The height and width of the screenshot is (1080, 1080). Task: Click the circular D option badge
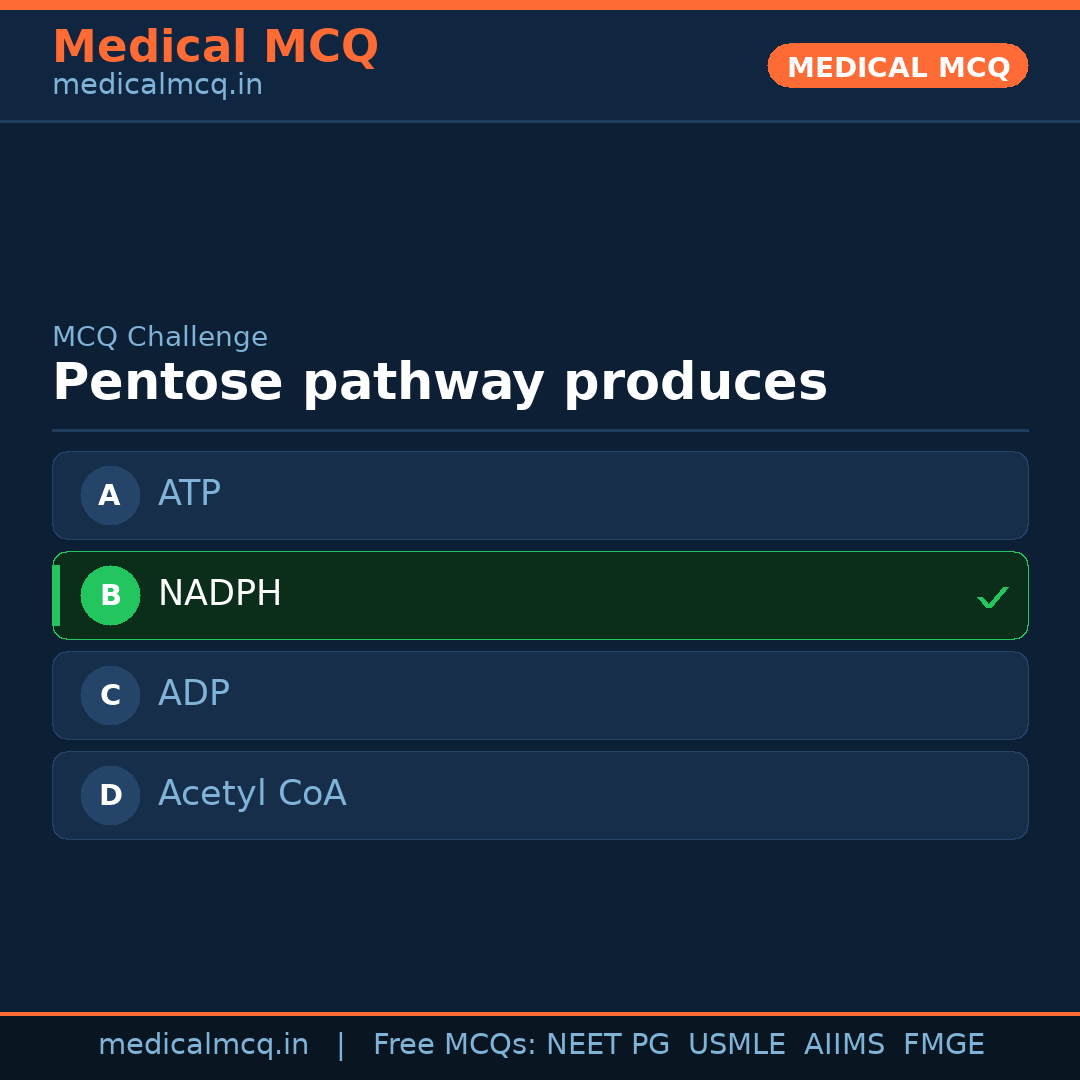click(x=110, y=795)
